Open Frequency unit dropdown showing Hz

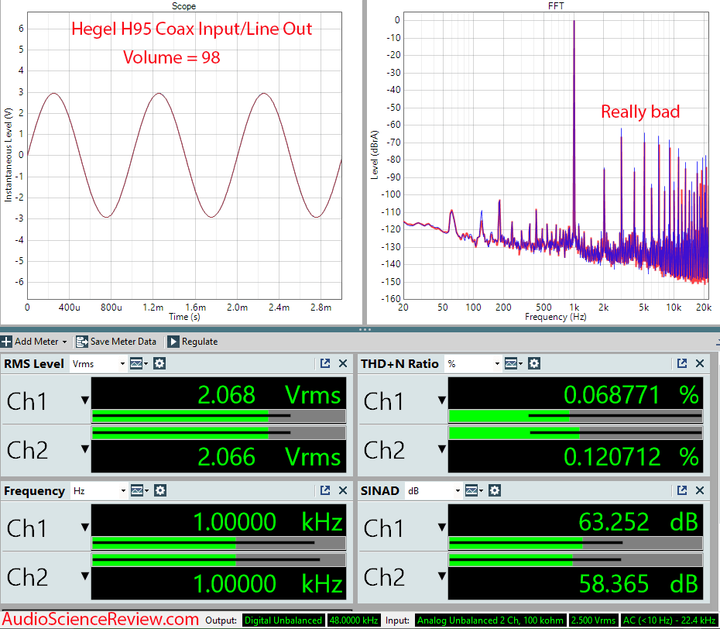(99, 491)
